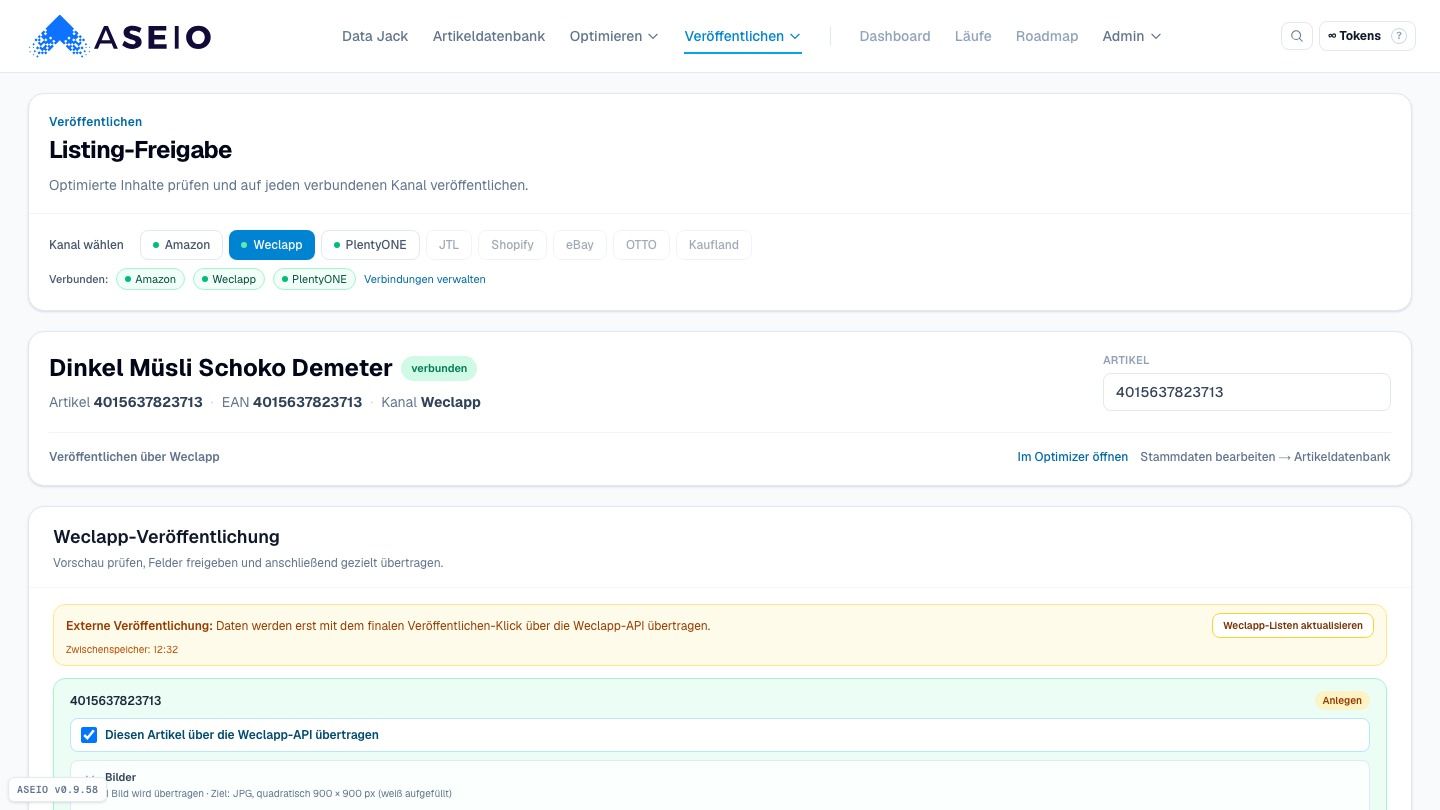The height and width of the screenshot is (810, 1440).
Task: Select the highlighted Weclapp channel button
Action: coord(272,245)
